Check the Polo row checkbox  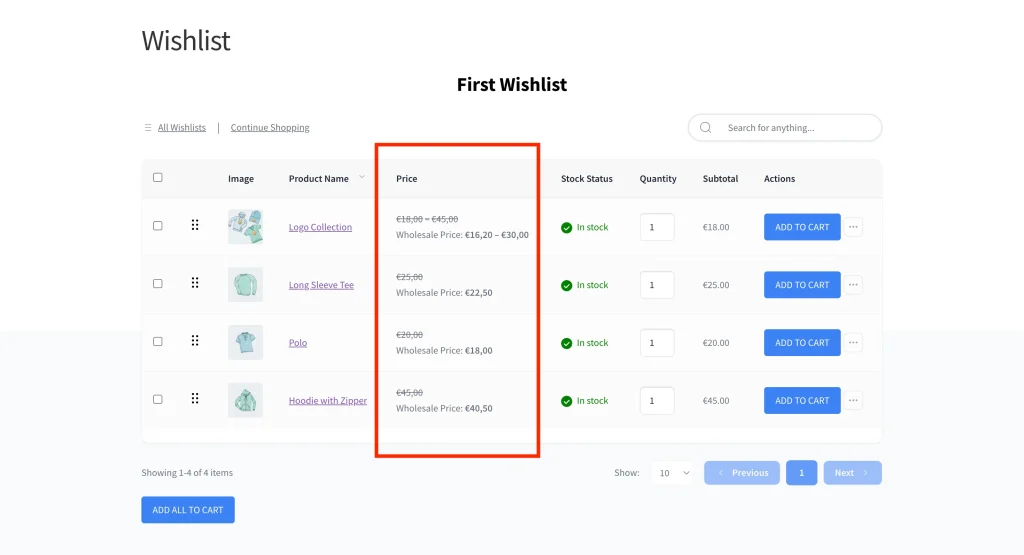click(157, 341)
